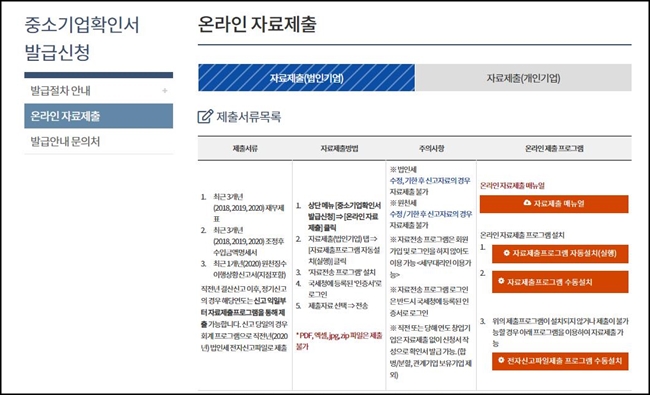This screenshot has height=395, width=650.
Task: Click the 자료제출방법 column header
Action: click(x=339, y=148)
